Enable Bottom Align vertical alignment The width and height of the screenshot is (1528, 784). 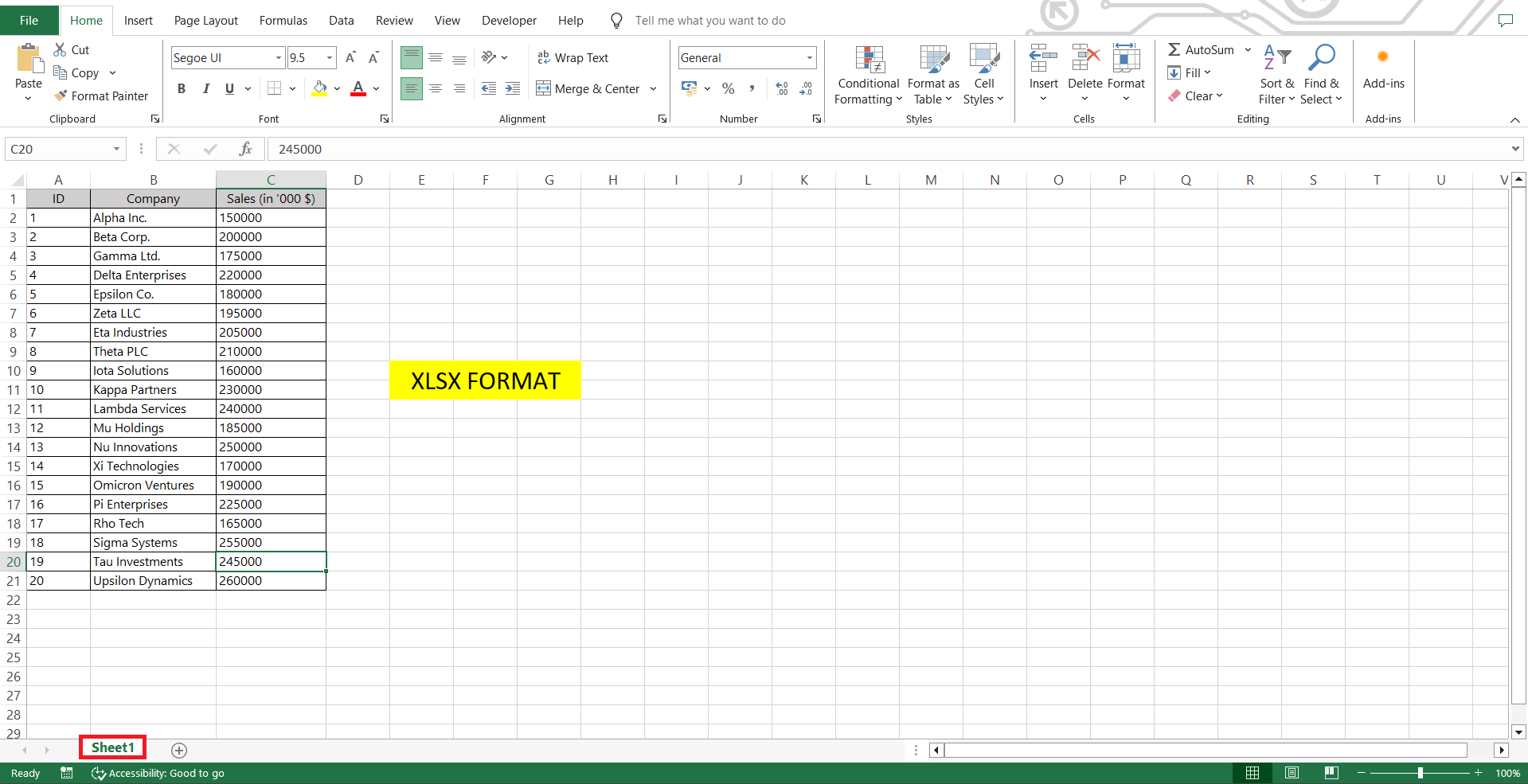coord(459,57)
